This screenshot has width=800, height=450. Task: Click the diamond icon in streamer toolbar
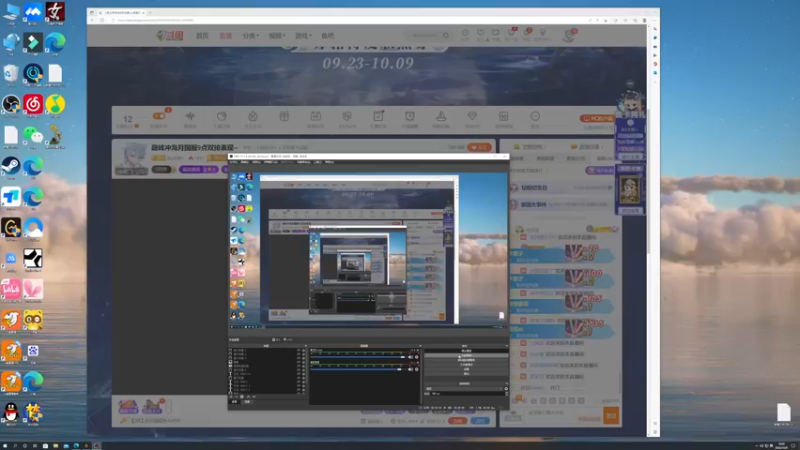point(472,116)
